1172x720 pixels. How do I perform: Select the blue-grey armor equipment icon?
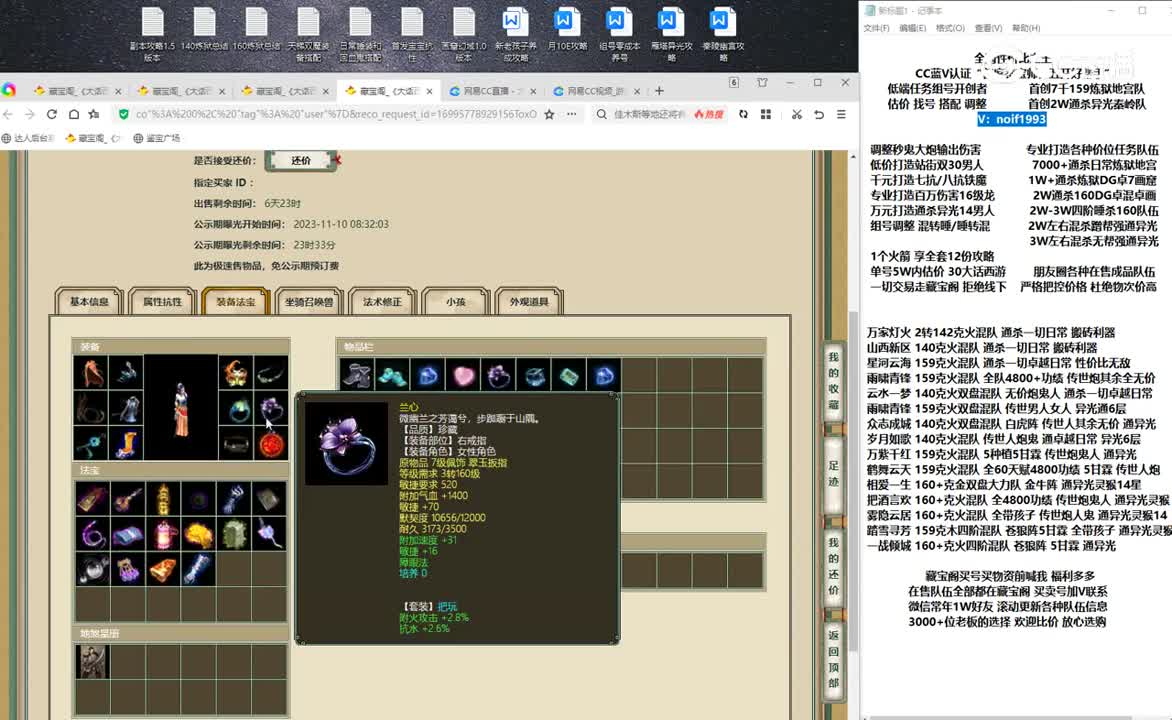pyautogui.click(x=127, y=408)
